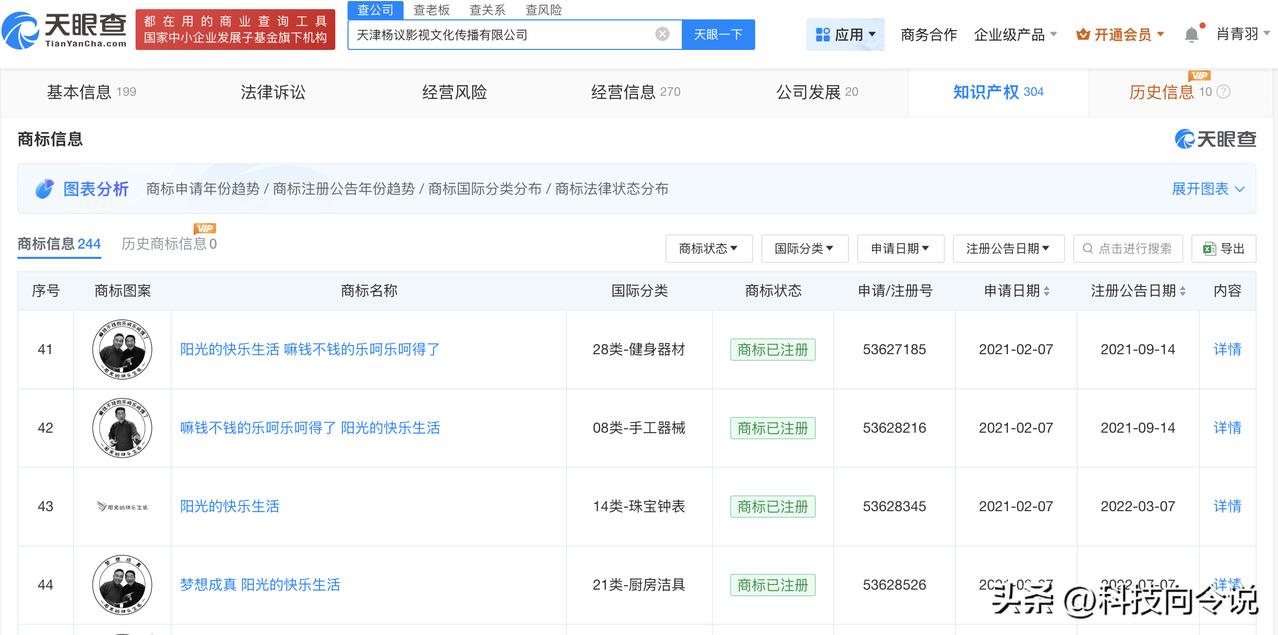Viewport: 1278px width, 635px height.
Task: Click announcement date 2022-03-07 in row 43
Action: pyautogui.click(x=1138, y=507)
